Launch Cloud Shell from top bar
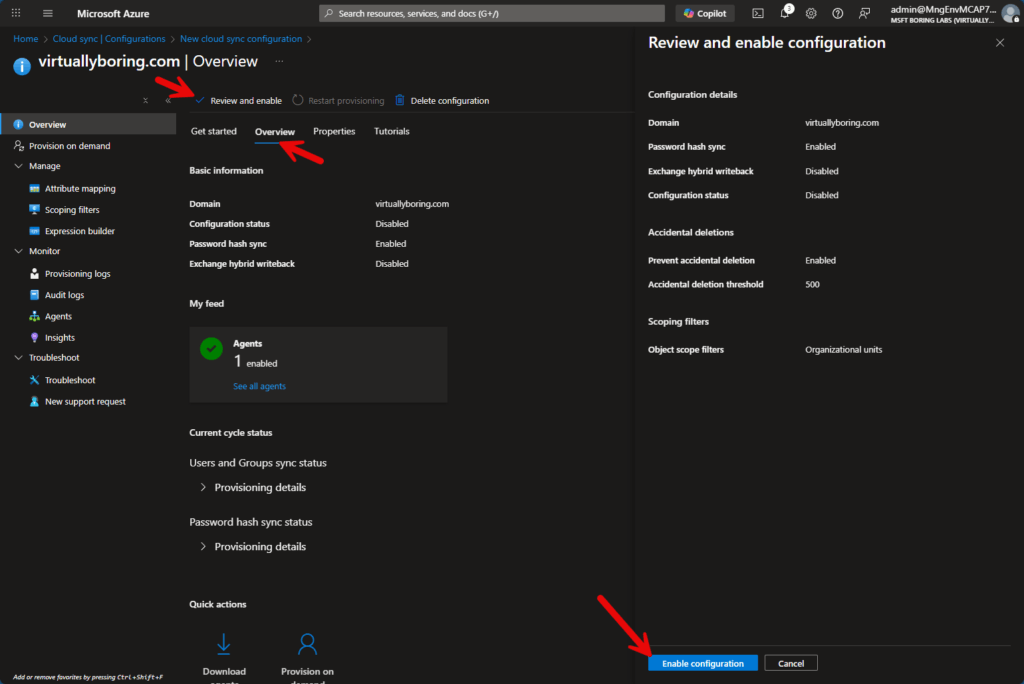The height and width of the screenshot is (684, 1024). point(758,13)
